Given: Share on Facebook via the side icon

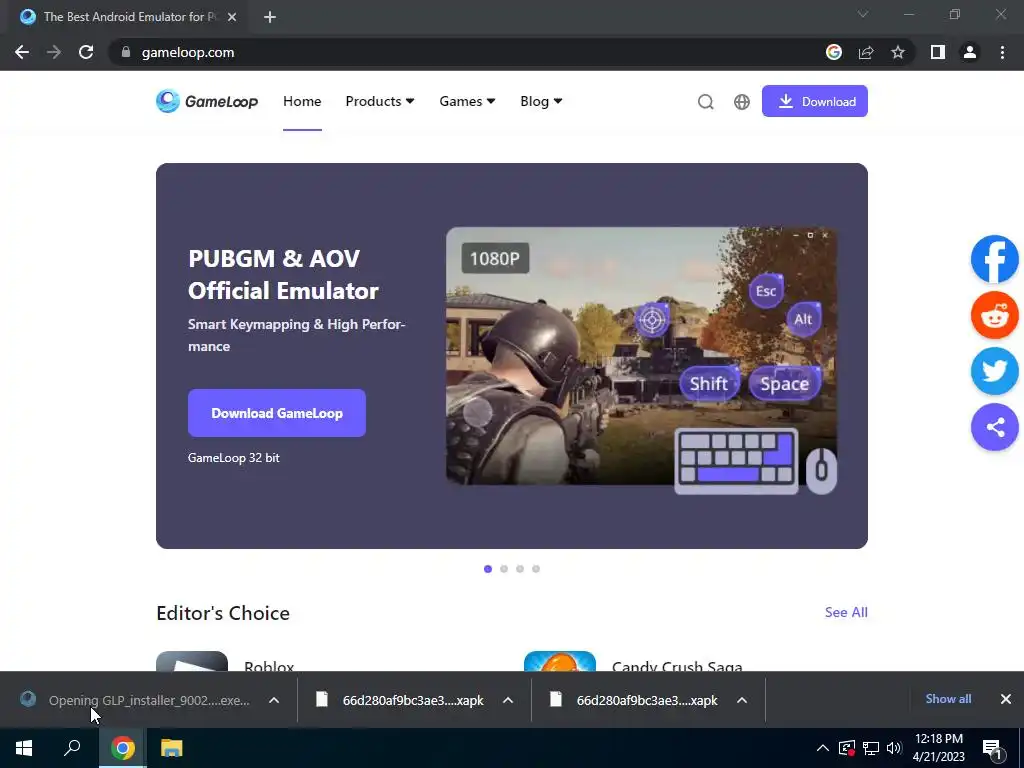Looking at the screenshot, I should coord(995,259).
